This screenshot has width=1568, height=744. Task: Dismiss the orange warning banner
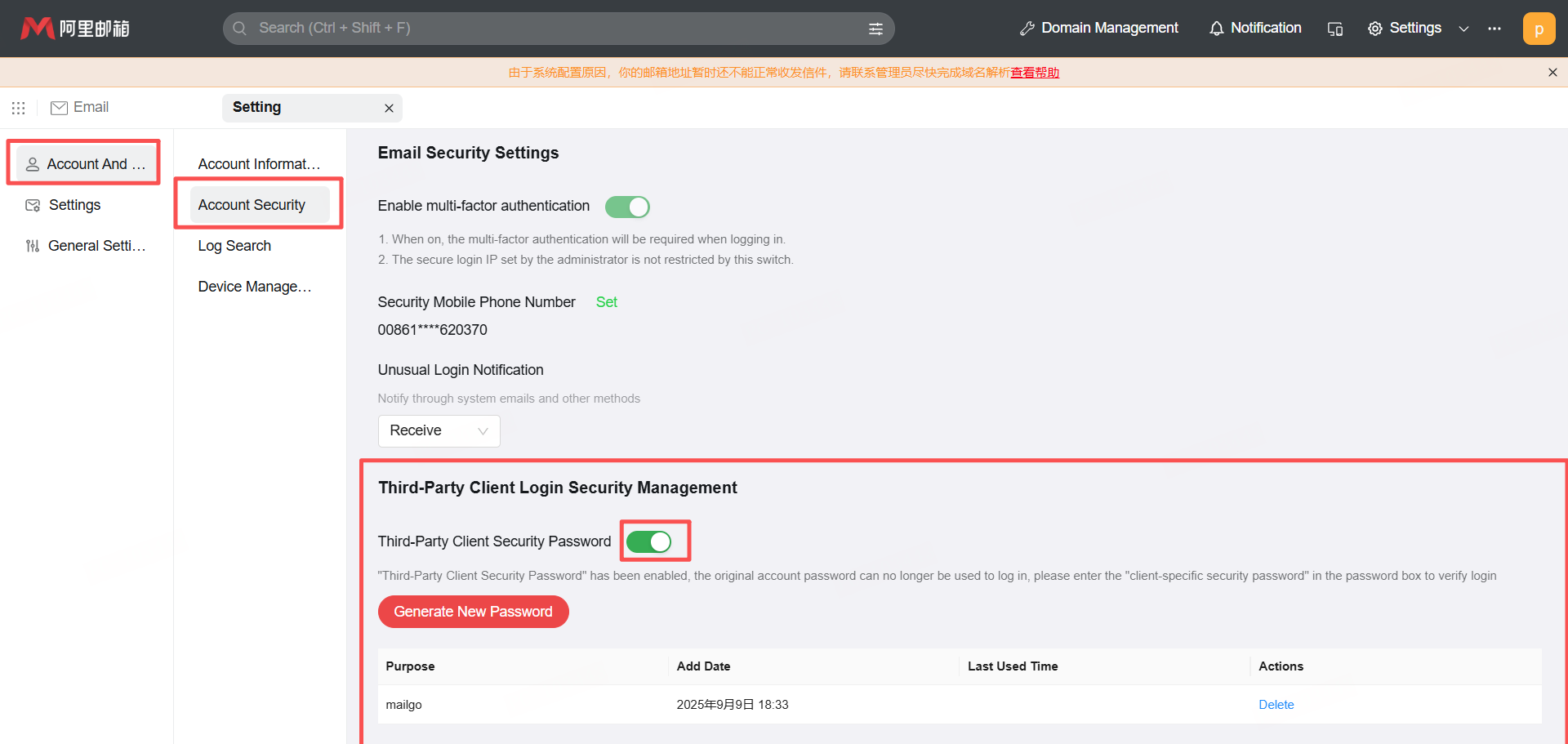coord(1552,73)
